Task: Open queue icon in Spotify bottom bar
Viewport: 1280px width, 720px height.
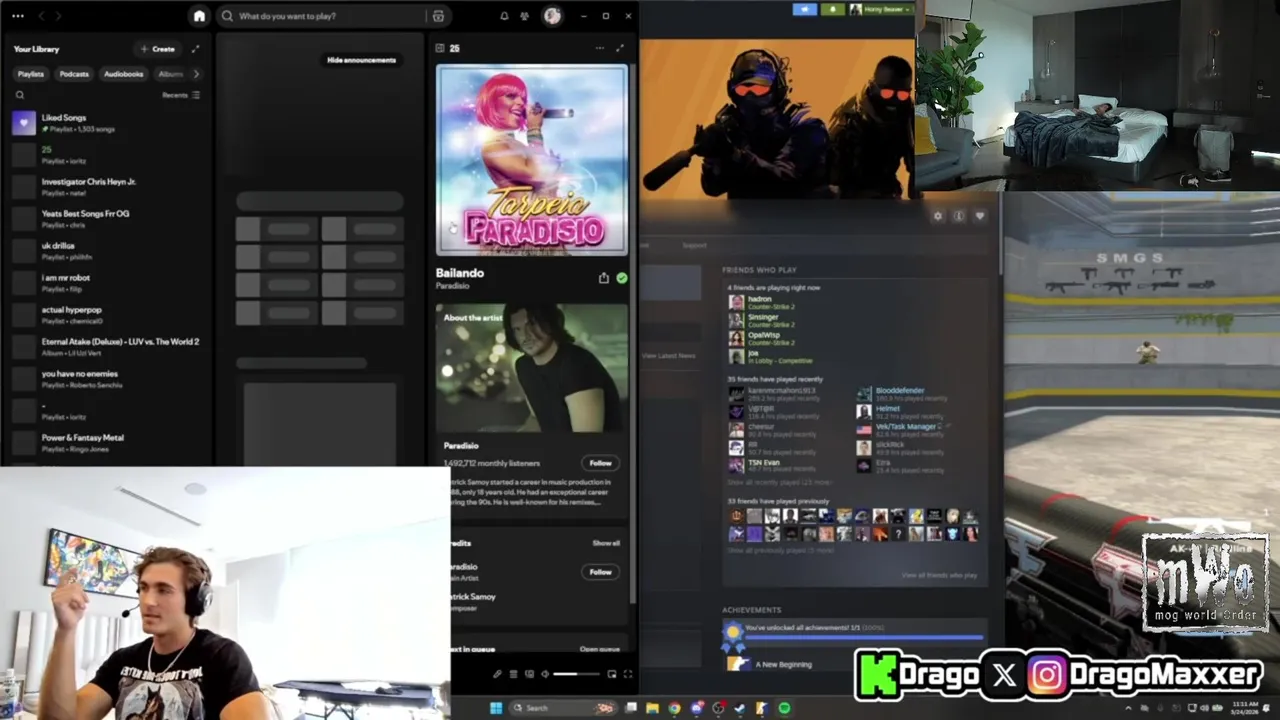Action: coord(514,674)
